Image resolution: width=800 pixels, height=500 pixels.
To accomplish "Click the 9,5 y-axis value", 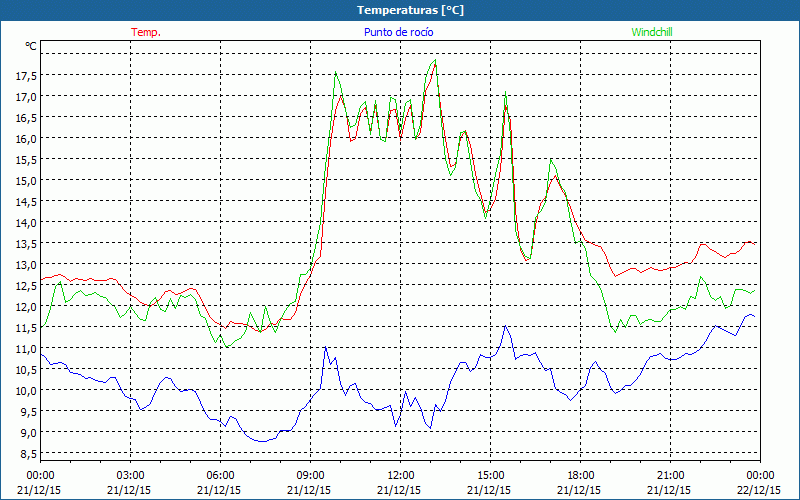I will tap(29, 412).
